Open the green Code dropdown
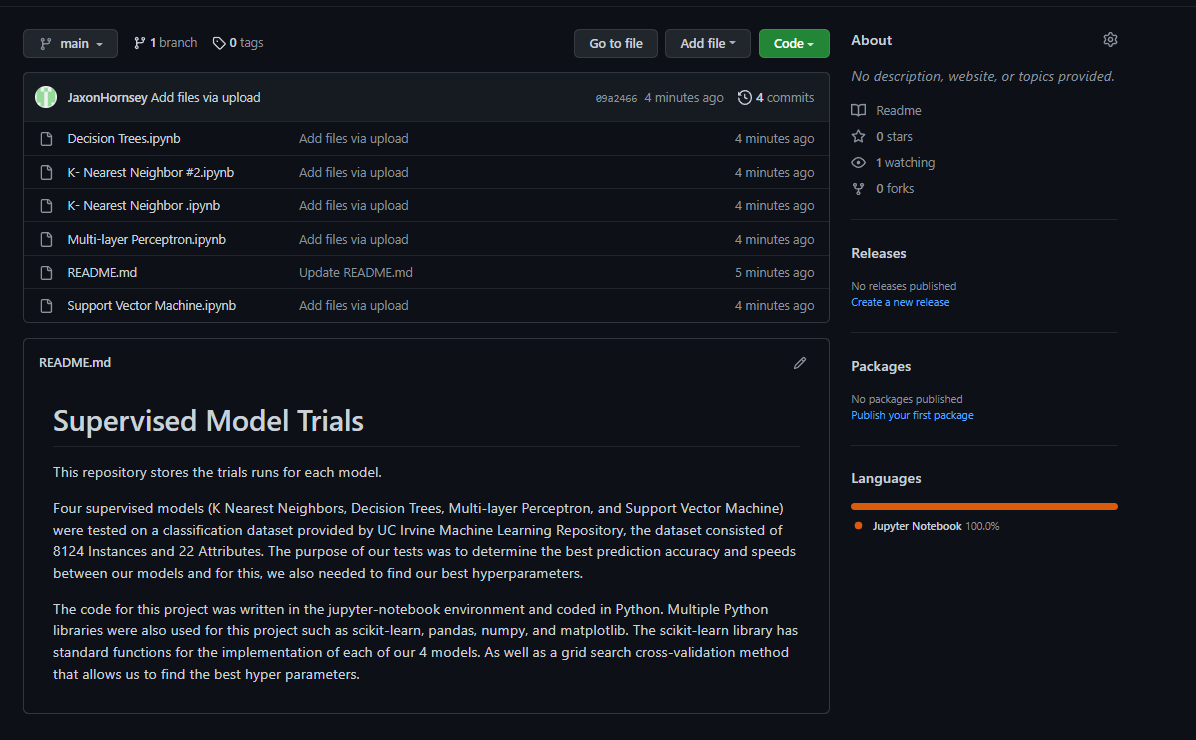1196x740 pixels. pyautogui.click(x=794, y=44)
